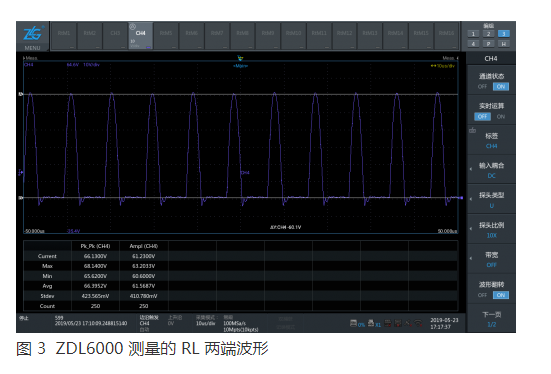The height and width of the screenshot is (374, 551).
Task: Select the CH3 channel tab
Action: coord(115,36)
